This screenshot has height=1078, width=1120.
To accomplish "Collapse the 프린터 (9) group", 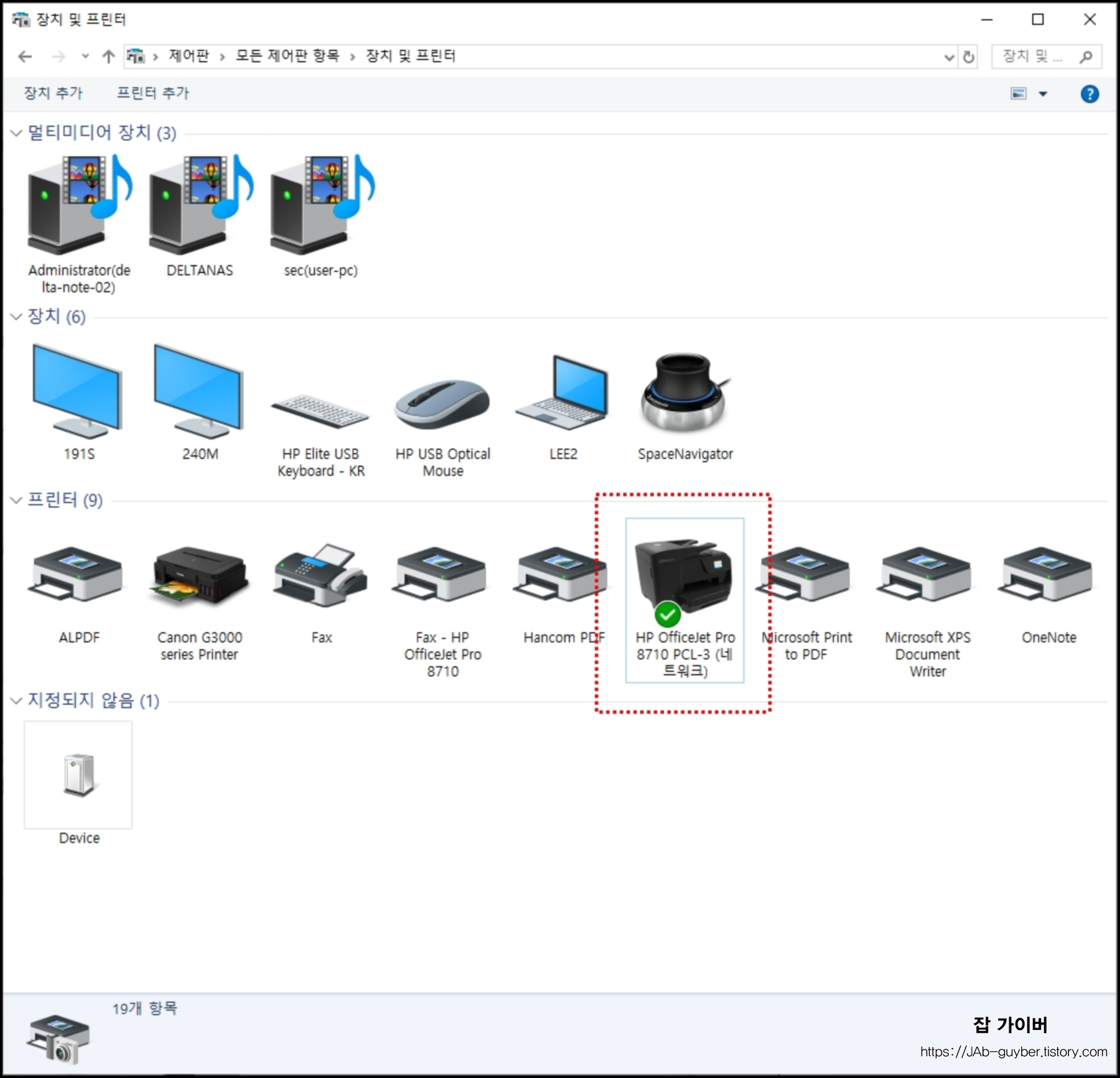I will pos(16,500).
